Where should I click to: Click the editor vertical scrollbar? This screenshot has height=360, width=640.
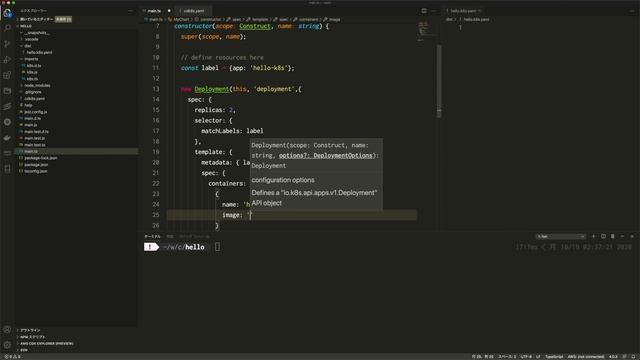(439, 82)
